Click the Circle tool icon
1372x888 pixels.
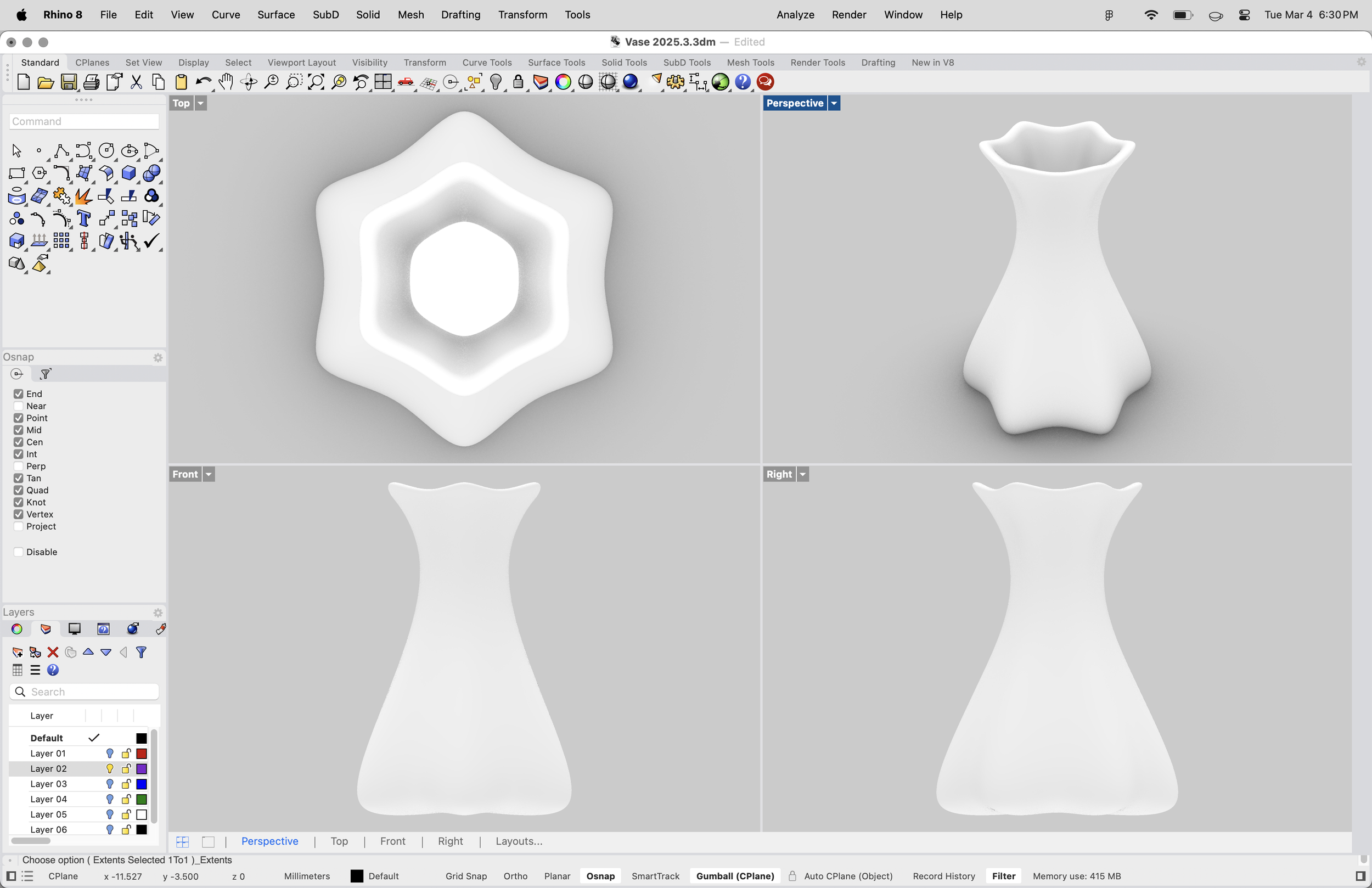click(x=106, y=151)
